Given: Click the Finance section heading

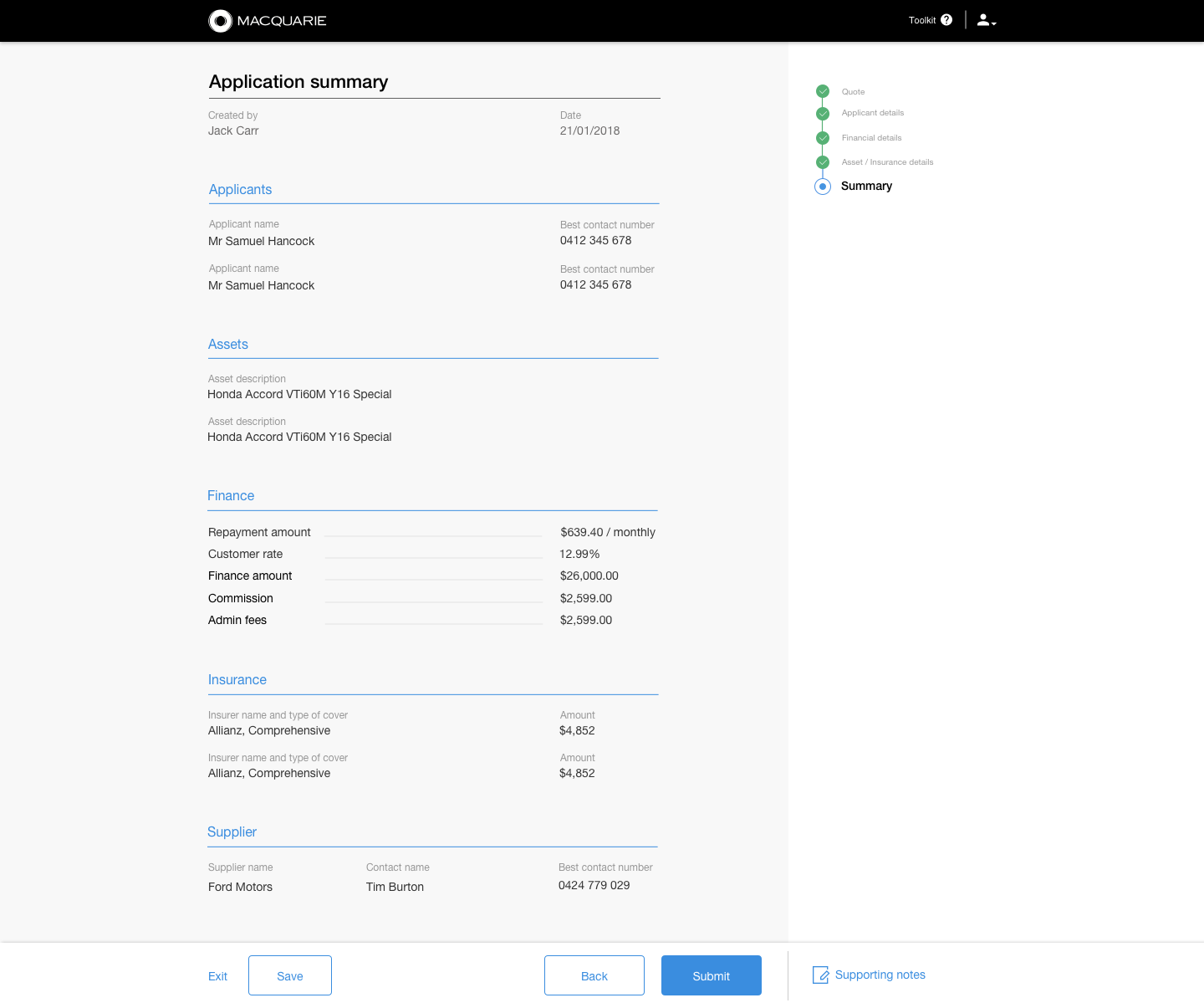Looking at the screenshot, I should tap(231, 496).
